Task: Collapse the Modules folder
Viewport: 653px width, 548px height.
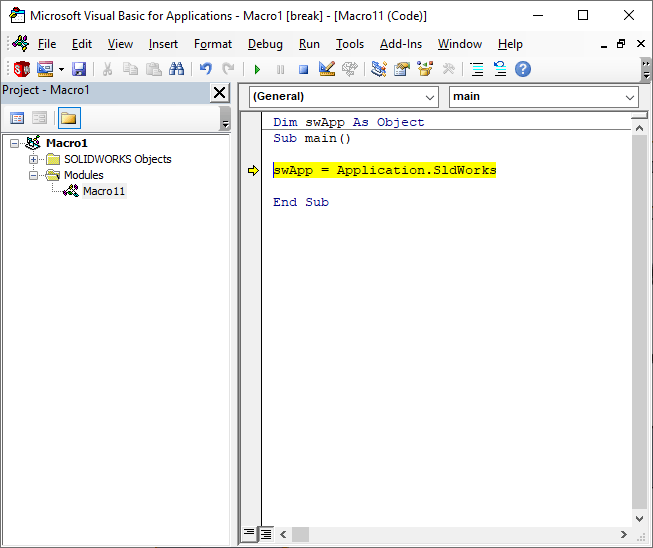Action: click(x=33, y=175)
